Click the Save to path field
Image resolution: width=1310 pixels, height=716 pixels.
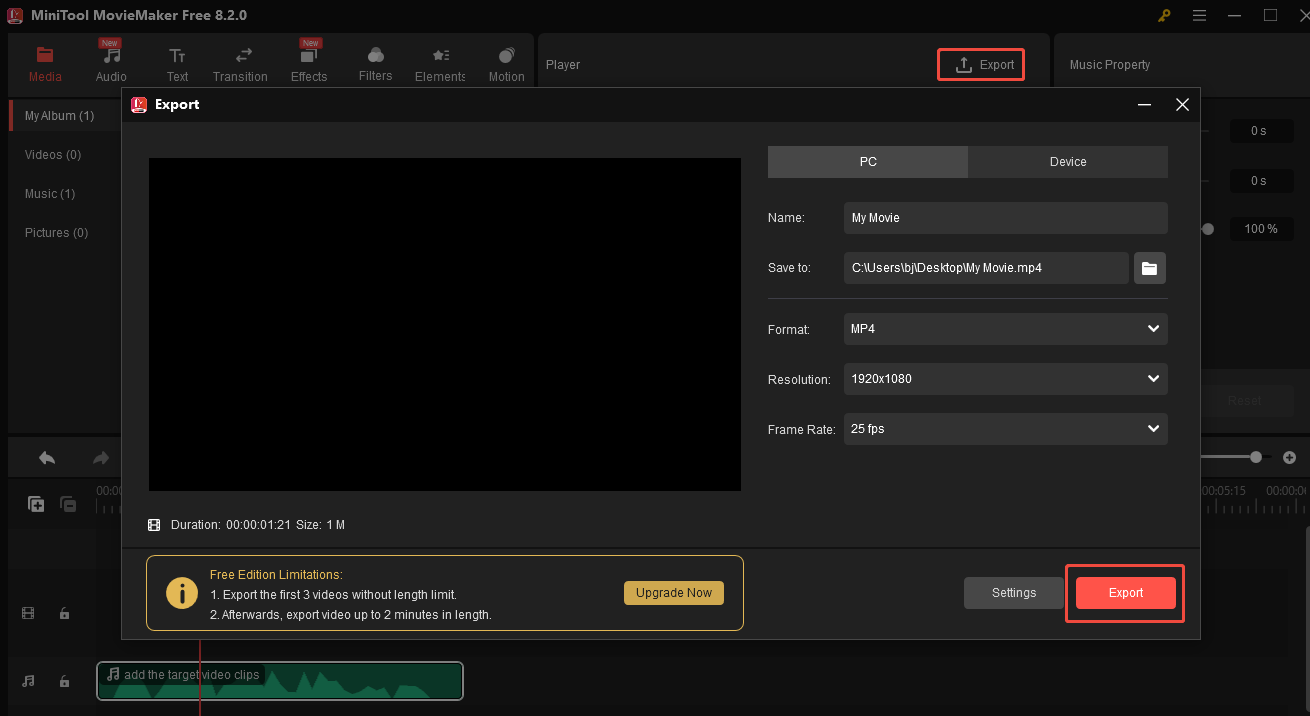pos(986,268)
